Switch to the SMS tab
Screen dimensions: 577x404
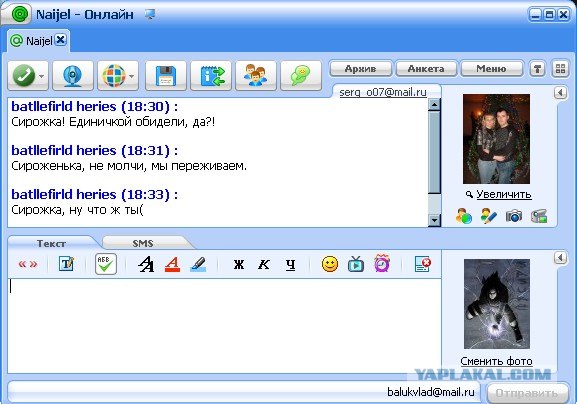click(143, 244)
